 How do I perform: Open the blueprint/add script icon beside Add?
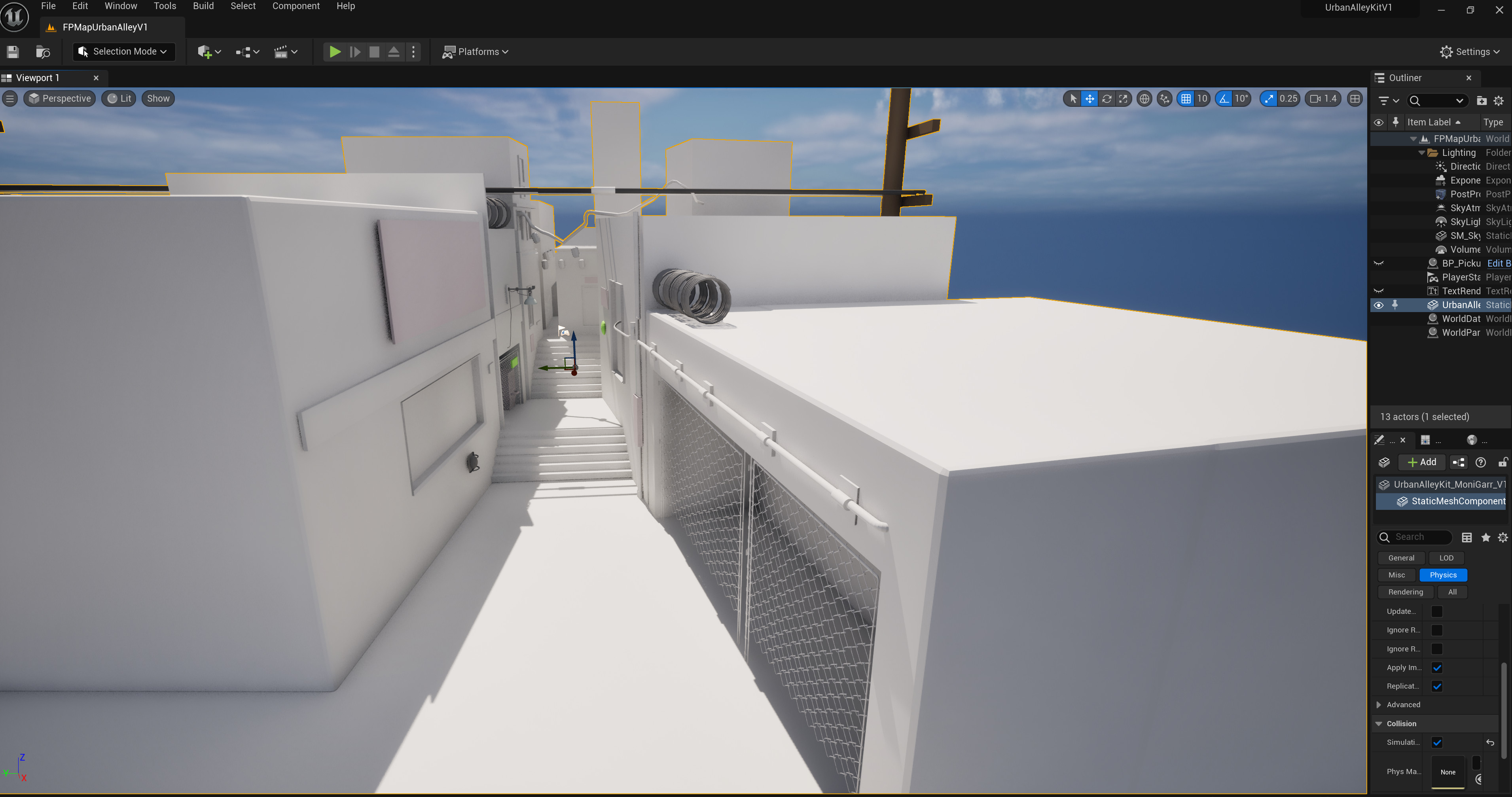coord(1459,462)
